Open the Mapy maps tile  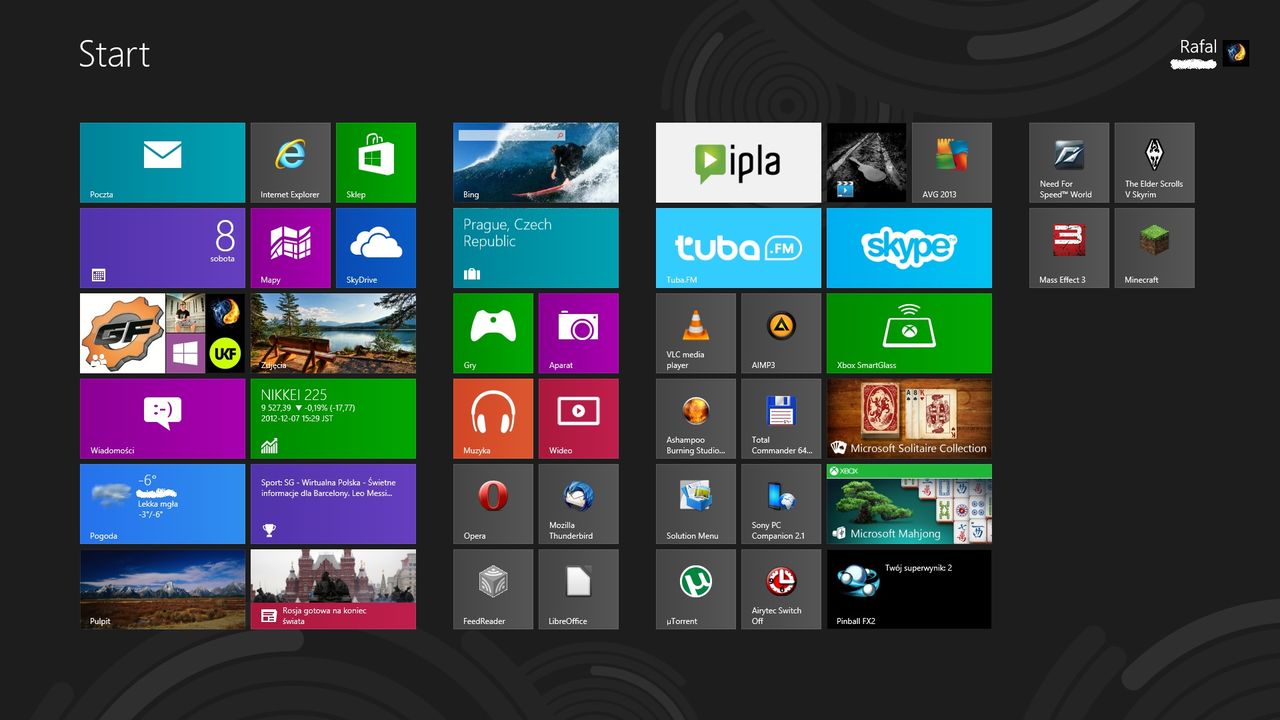pos(290,248)
